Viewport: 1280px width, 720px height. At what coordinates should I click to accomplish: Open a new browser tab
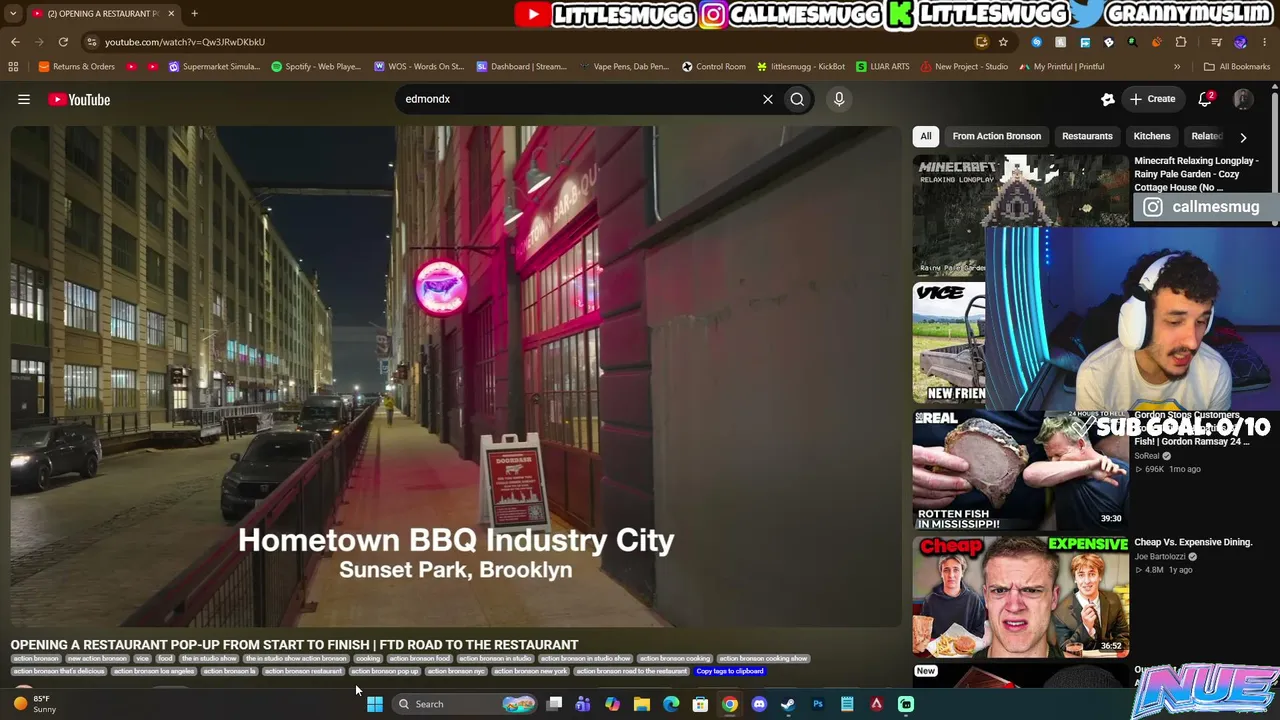tap(194, 13)
